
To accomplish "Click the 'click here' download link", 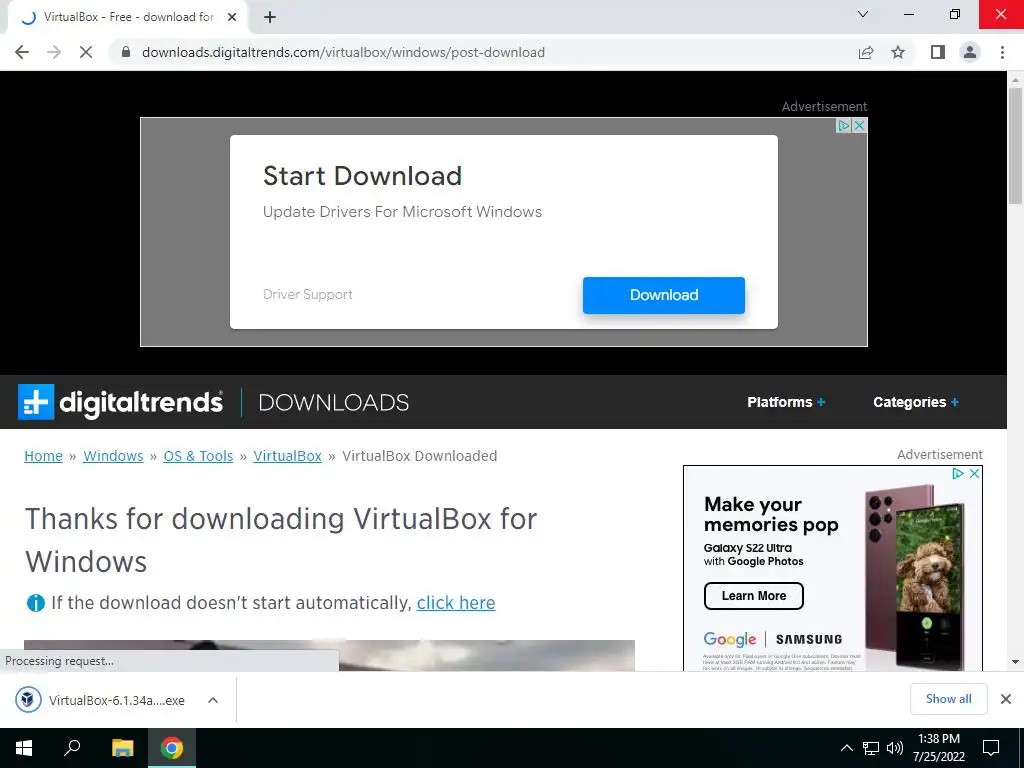I will point(456,603).
